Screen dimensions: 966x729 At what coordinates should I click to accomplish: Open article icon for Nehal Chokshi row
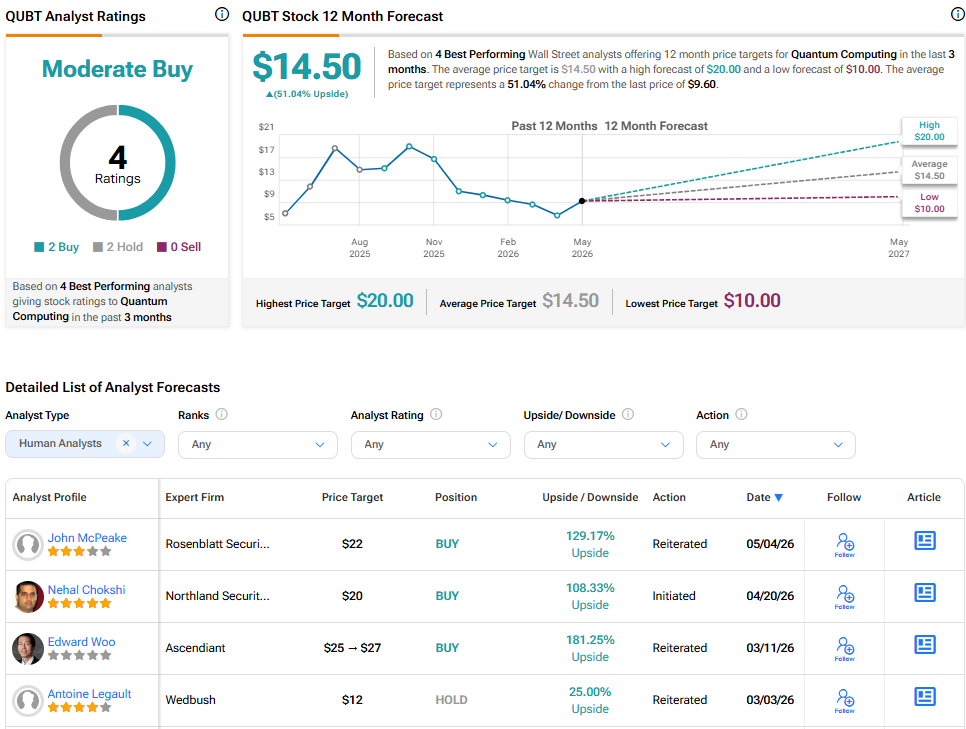(925, 593)
